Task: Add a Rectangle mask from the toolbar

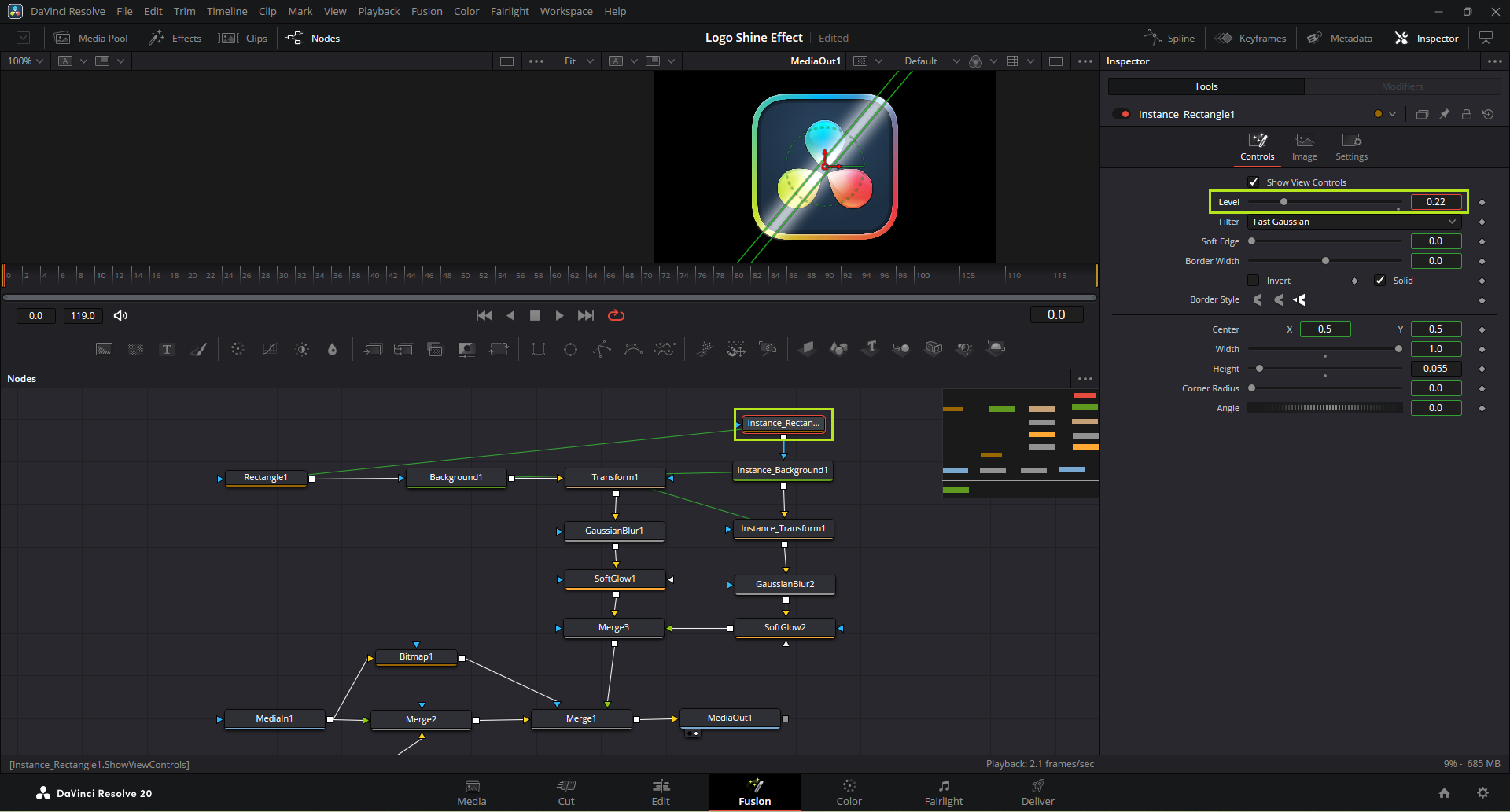Action: pos(539,349)
